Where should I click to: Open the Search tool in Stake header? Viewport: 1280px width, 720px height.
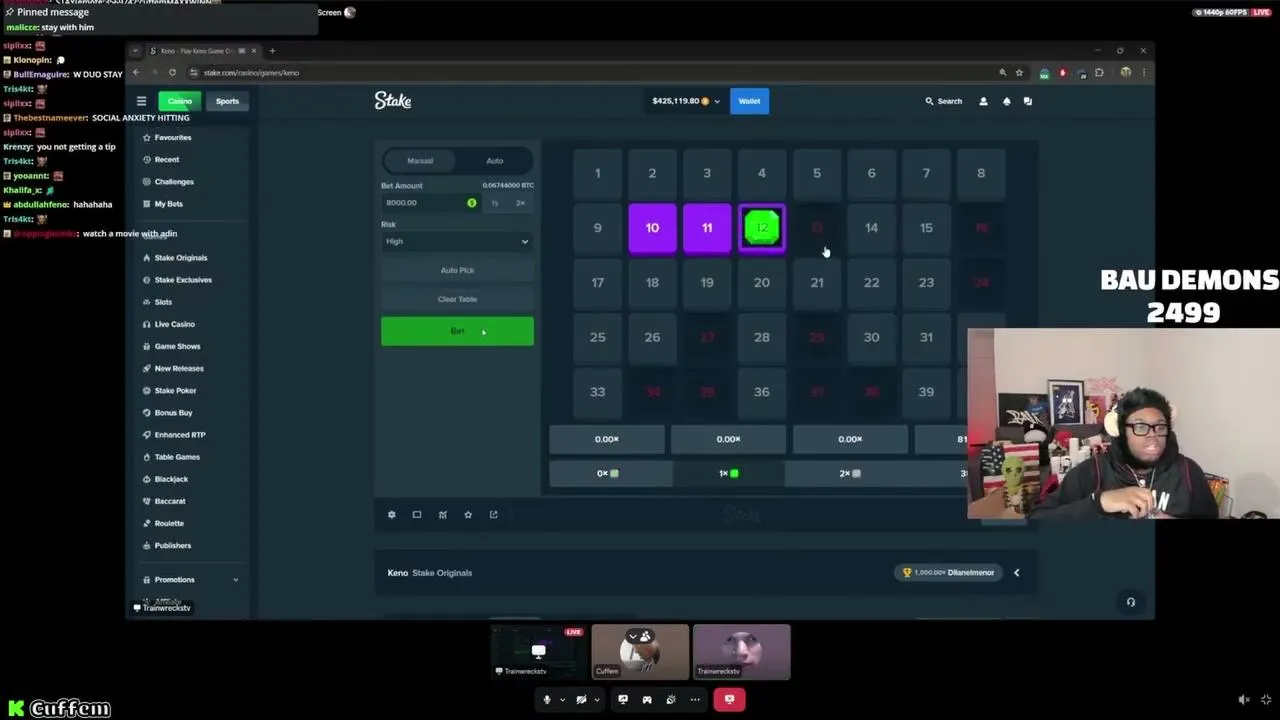tap(943, 101)
